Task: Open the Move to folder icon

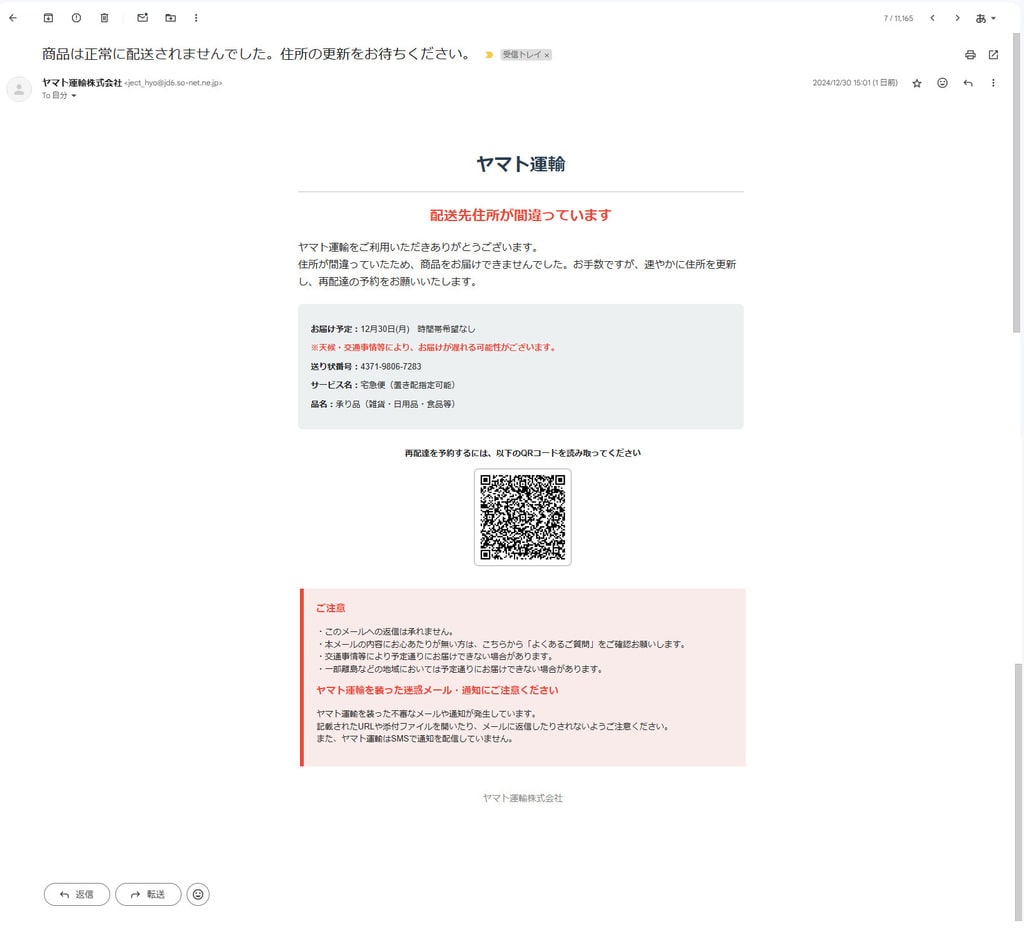Action: pos(170,18)
